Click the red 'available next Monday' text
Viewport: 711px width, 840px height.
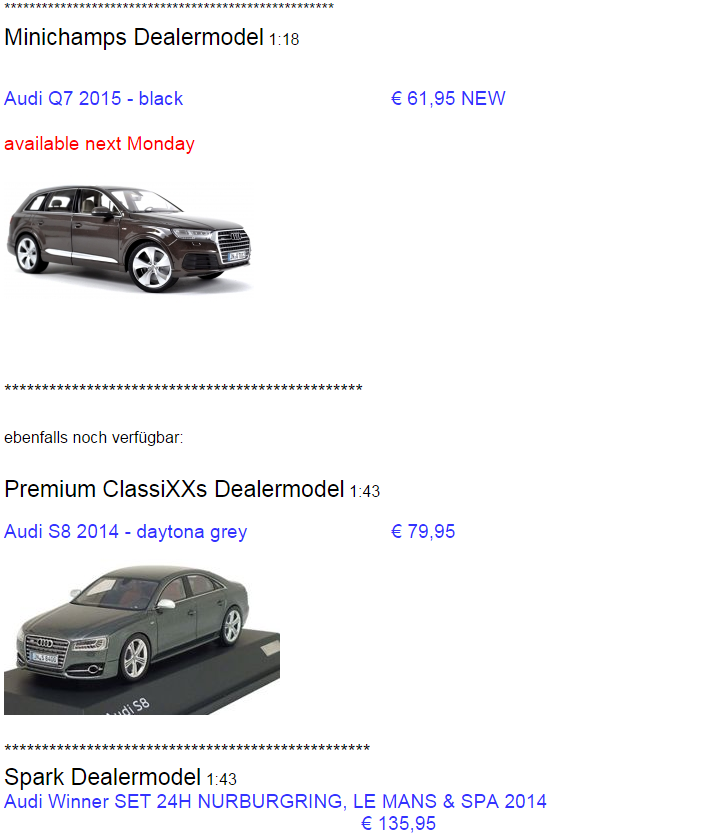point(99,144)
